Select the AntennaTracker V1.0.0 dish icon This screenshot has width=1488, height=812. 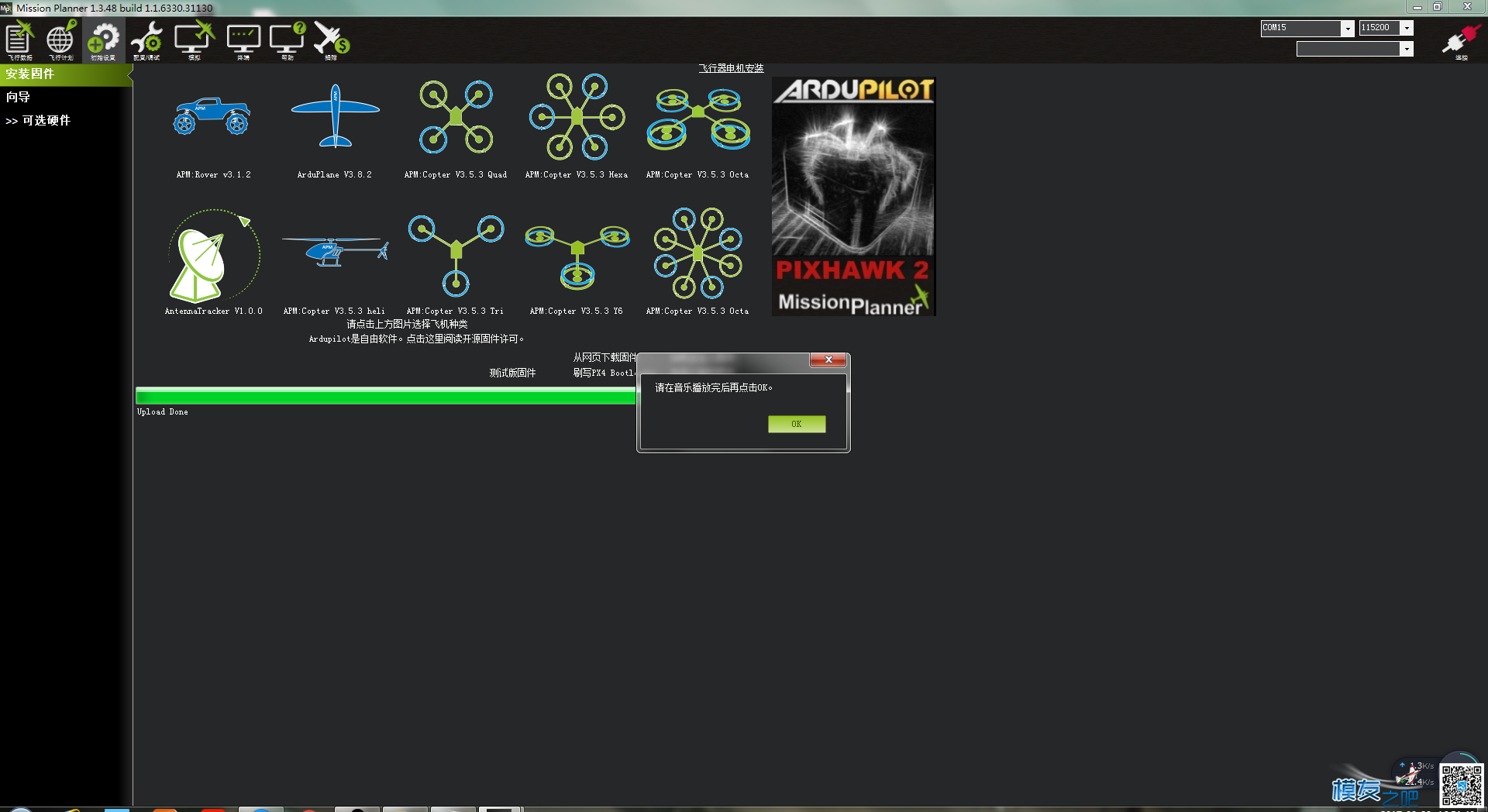click(x=214, y=256)
